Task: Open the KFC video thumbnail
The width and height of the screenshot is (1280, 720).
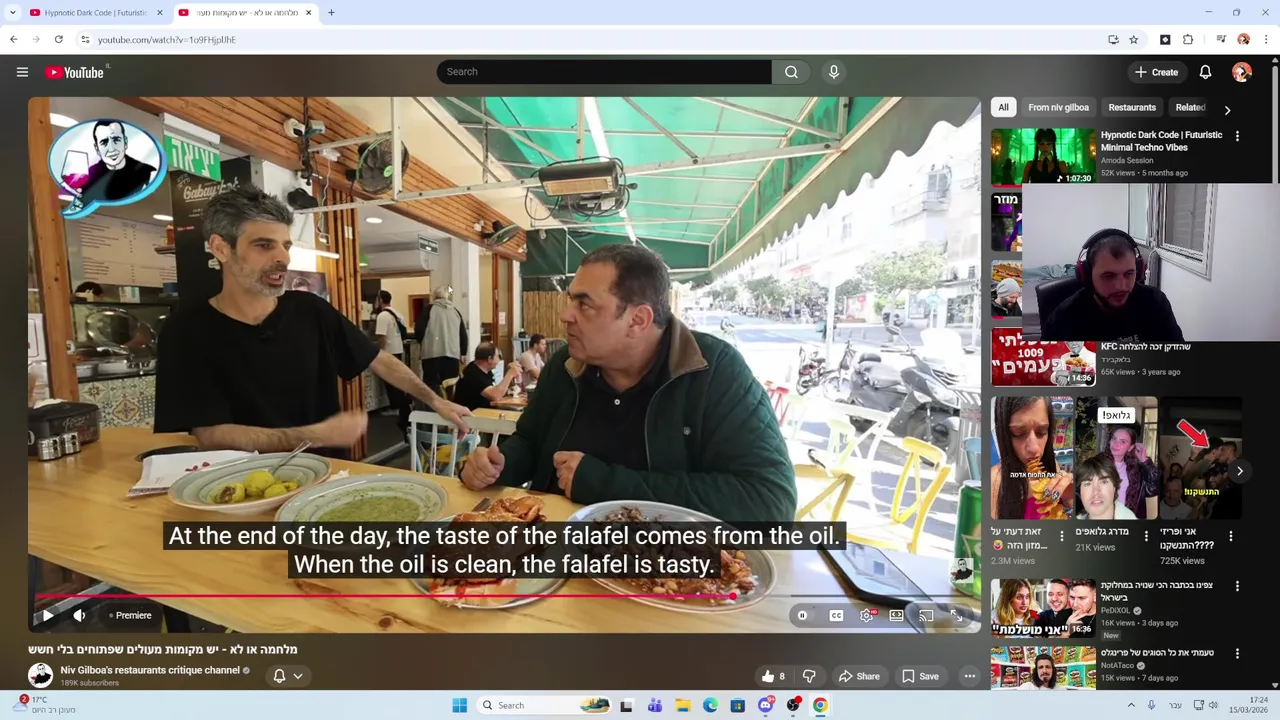Action: (1043, 357)
